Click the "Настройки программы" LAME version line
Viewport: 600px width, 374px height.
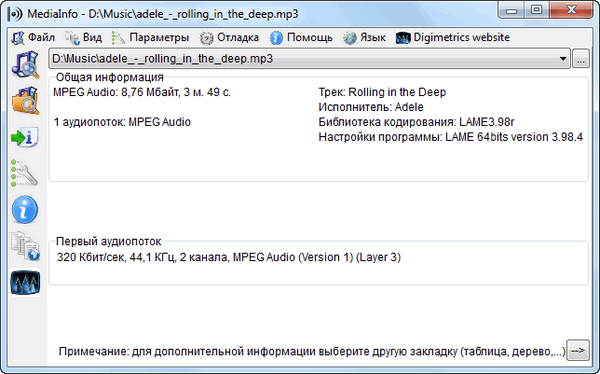tap(450, 137)
